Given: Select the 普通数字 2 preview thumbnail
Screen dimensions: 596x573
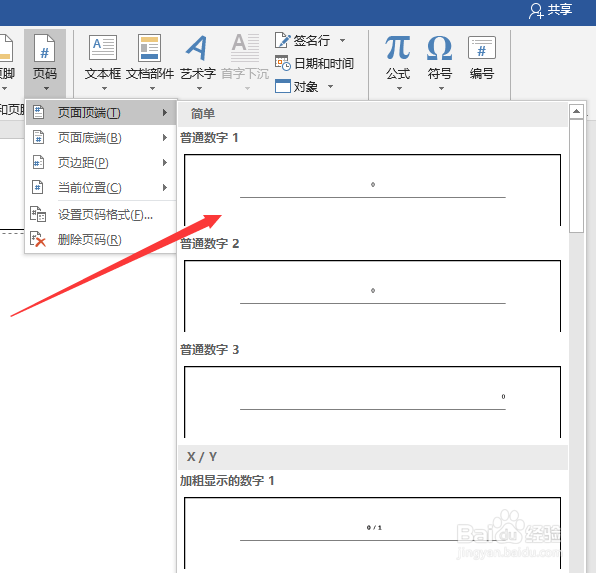Looking at the screenshot, I should 372,296.
